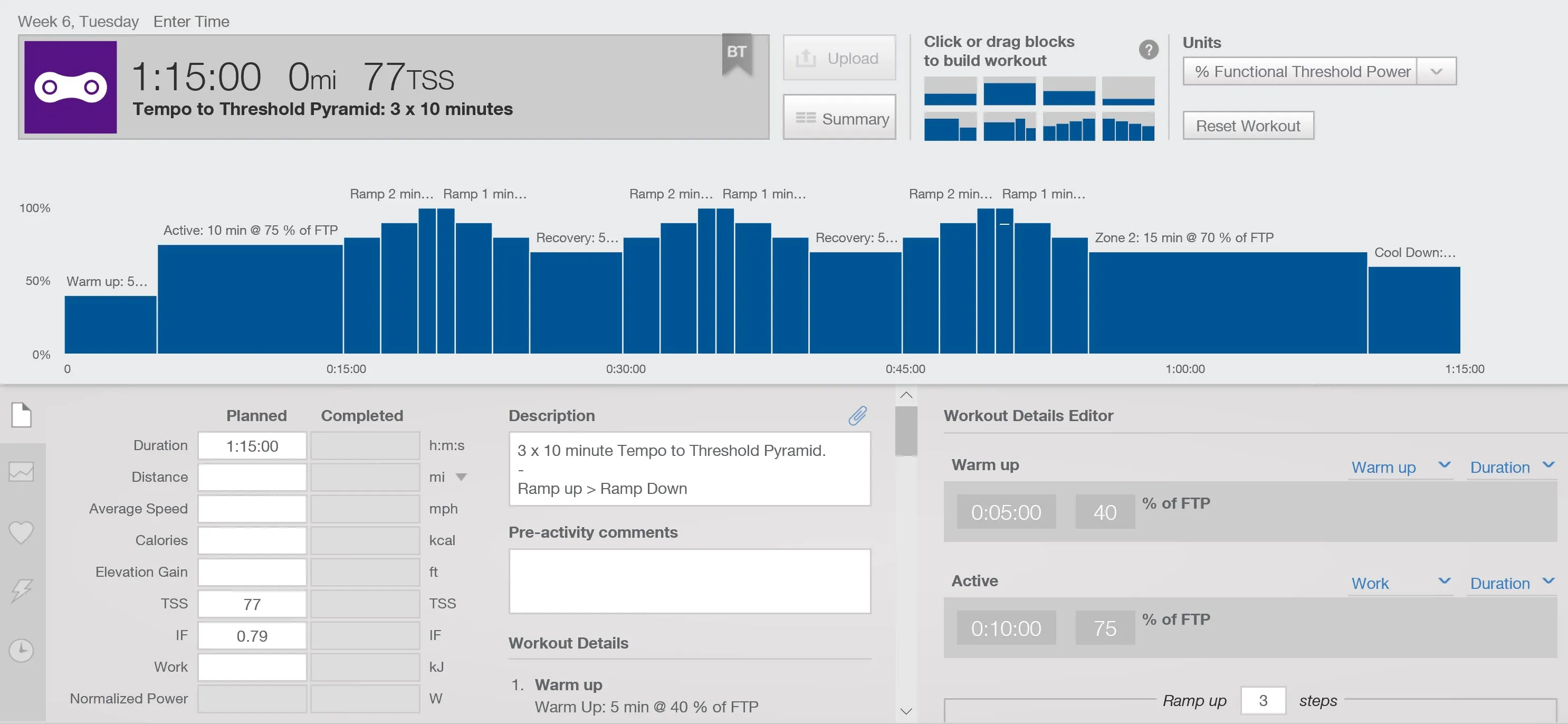The image size is (1568, 724).
Task: Edit the Warm up 40 percent FTP value
Action: tap(1105, 512)
